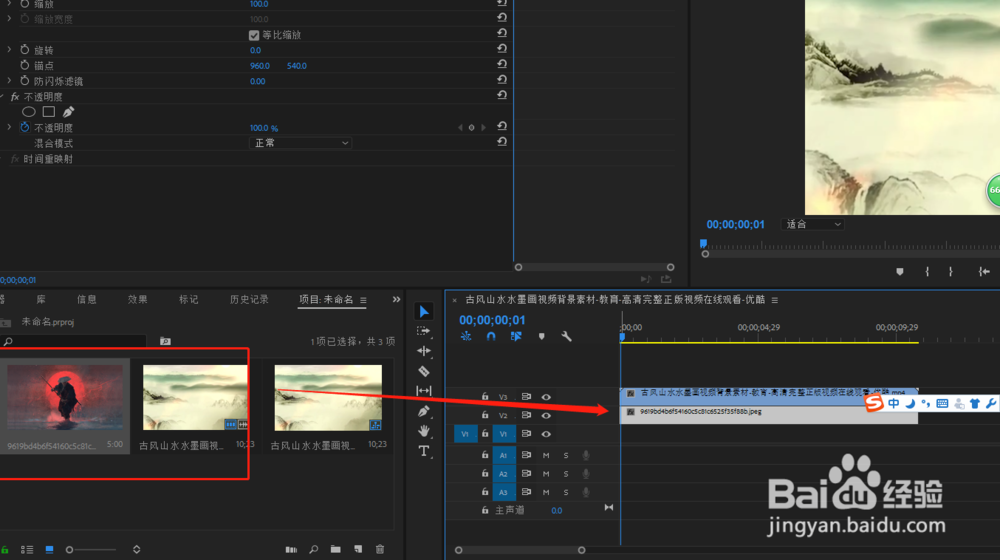Select the Type tool
1000x560 pixels.
point(423,452)
